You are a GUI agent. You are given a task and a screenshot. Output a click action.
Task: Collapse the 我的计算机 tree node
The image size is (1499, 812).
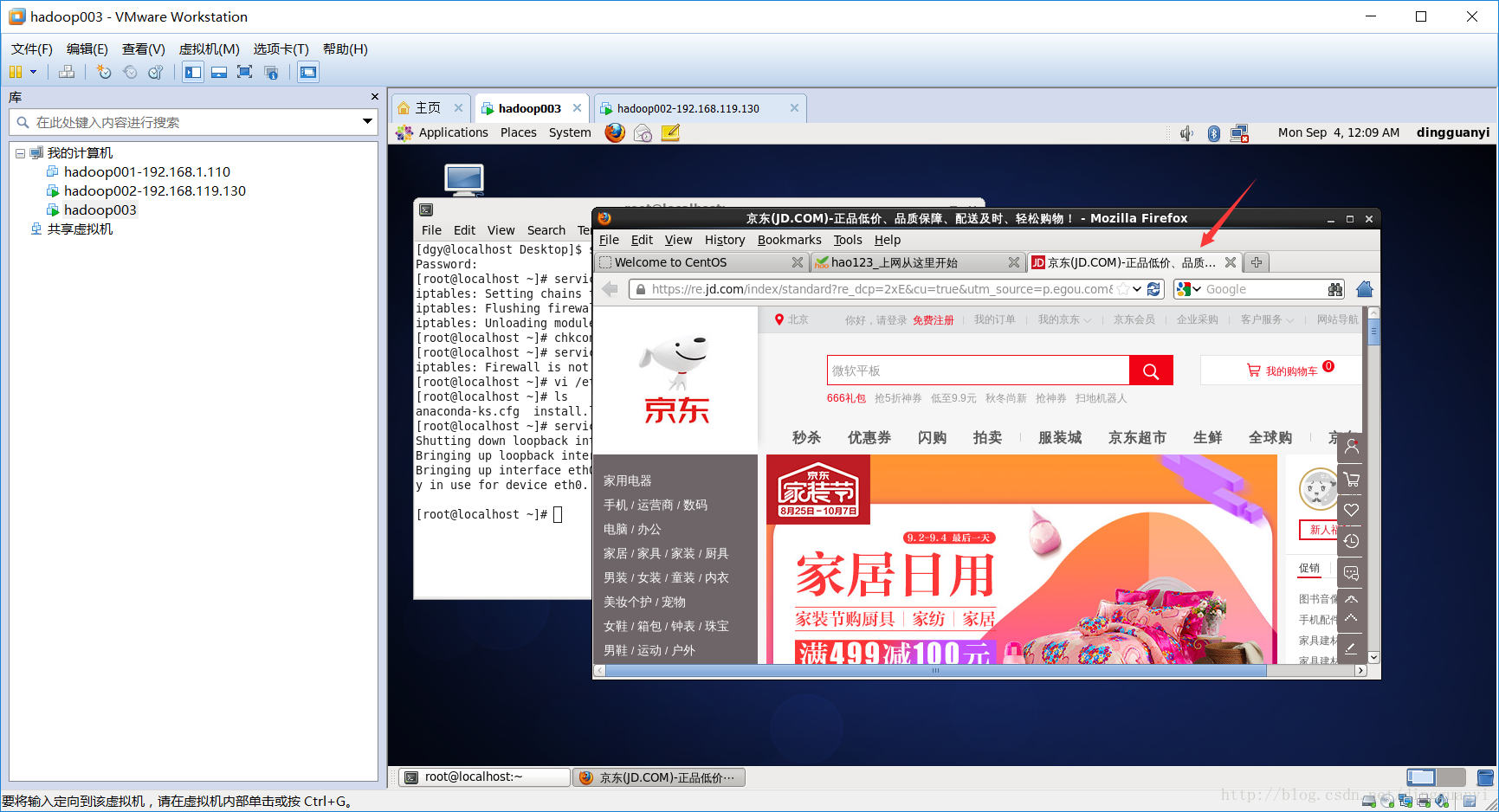[20, 153]
